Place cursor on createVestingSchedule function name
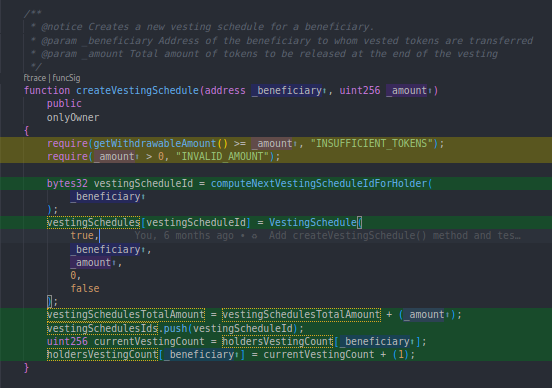The width and height of the screenshot is (552, 388). [x=137, y=90]
